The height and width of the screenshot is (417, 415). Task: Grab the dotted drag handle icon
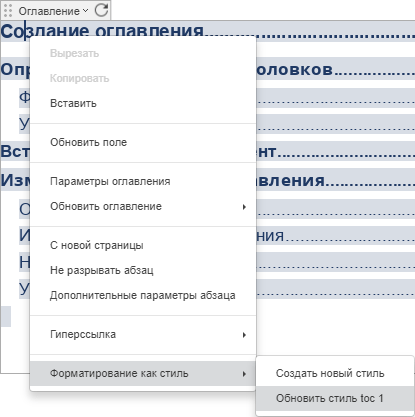click(8, 11)
